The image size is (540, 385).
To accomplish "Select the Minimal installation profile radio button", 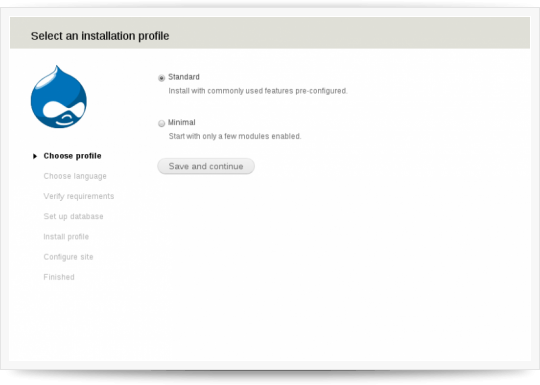I will pyautogui.click(x=162, y=123).
